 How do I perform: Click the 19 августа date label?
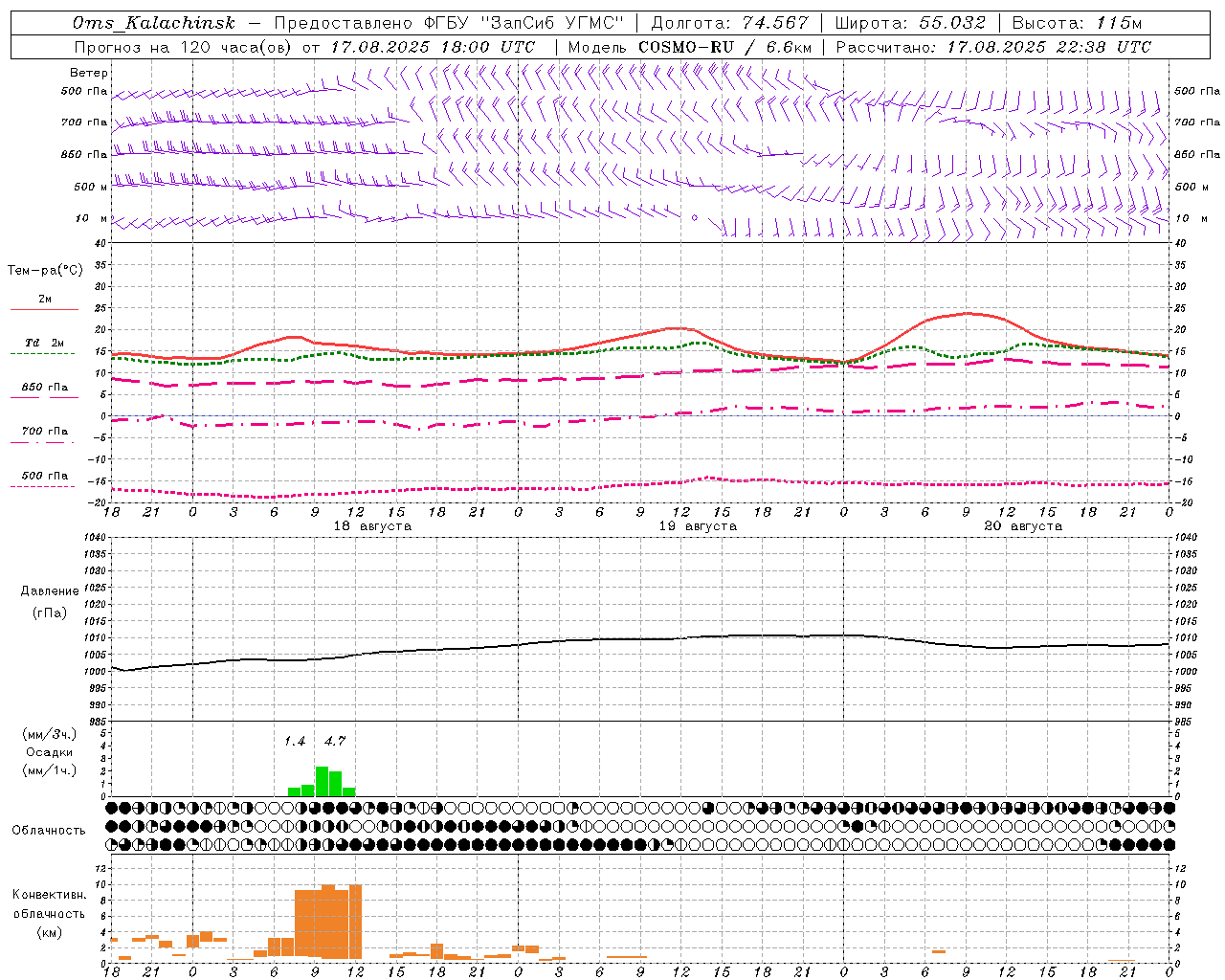698,526
